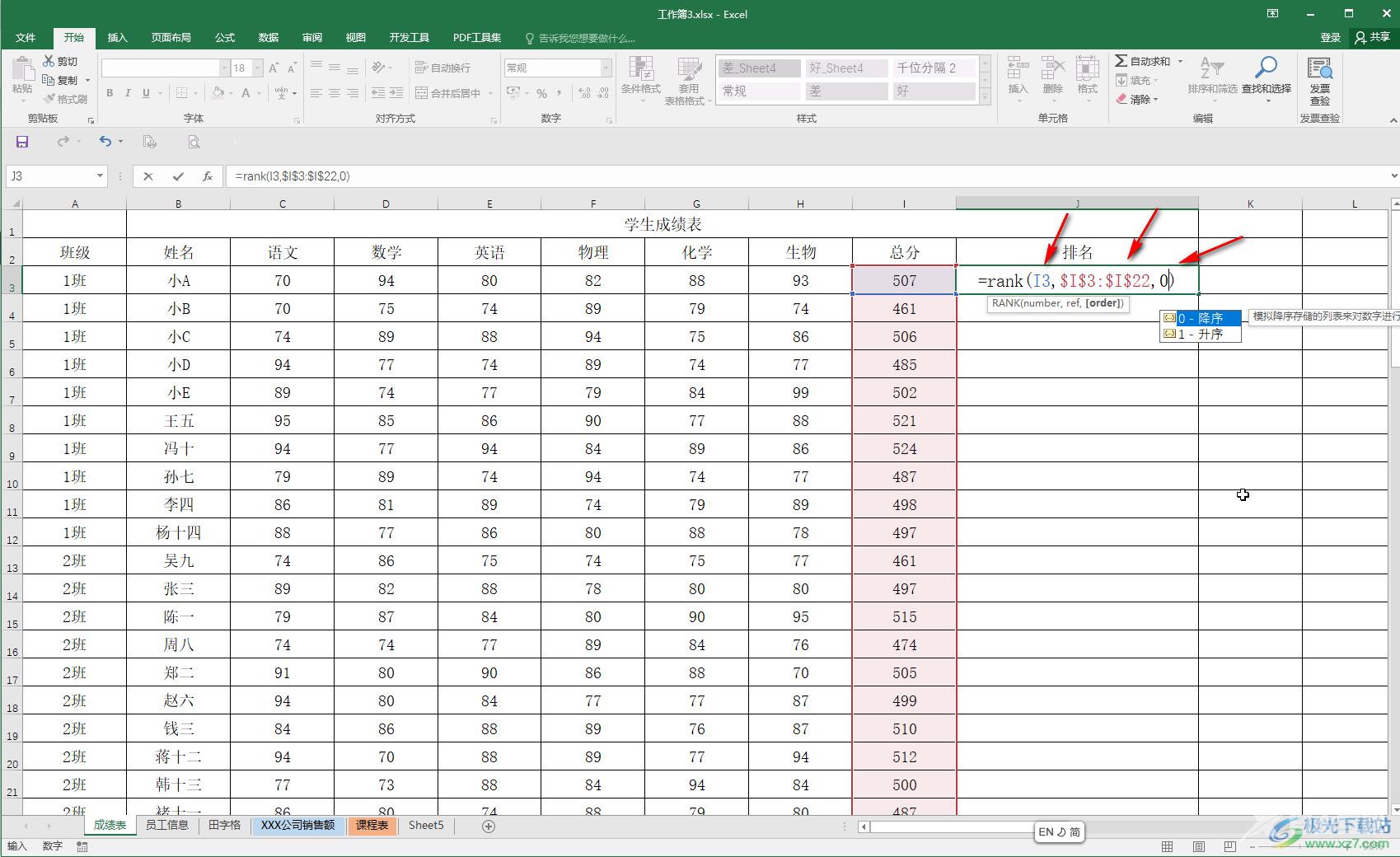Open the font name dropdown
The height and width of the screenshot is (857, 1400).
[224, 68]
